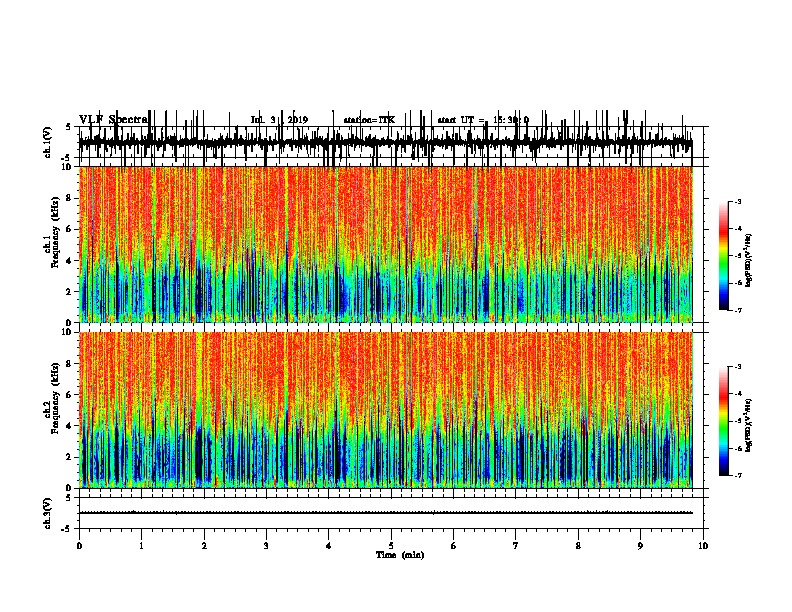
Task: Click time axis tick label '7'
Action: [x=516, y=546]
